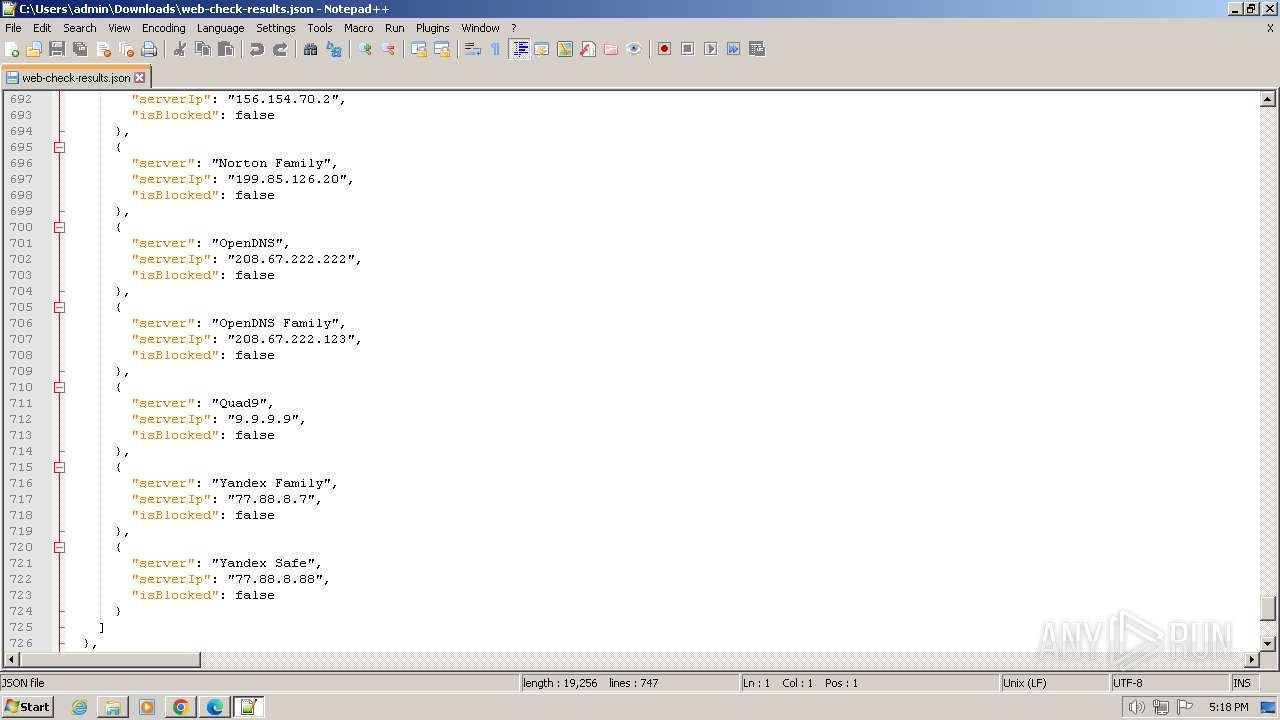Toggle word wrap
The width and height of the screenshot is (1280, 720).
473,49
